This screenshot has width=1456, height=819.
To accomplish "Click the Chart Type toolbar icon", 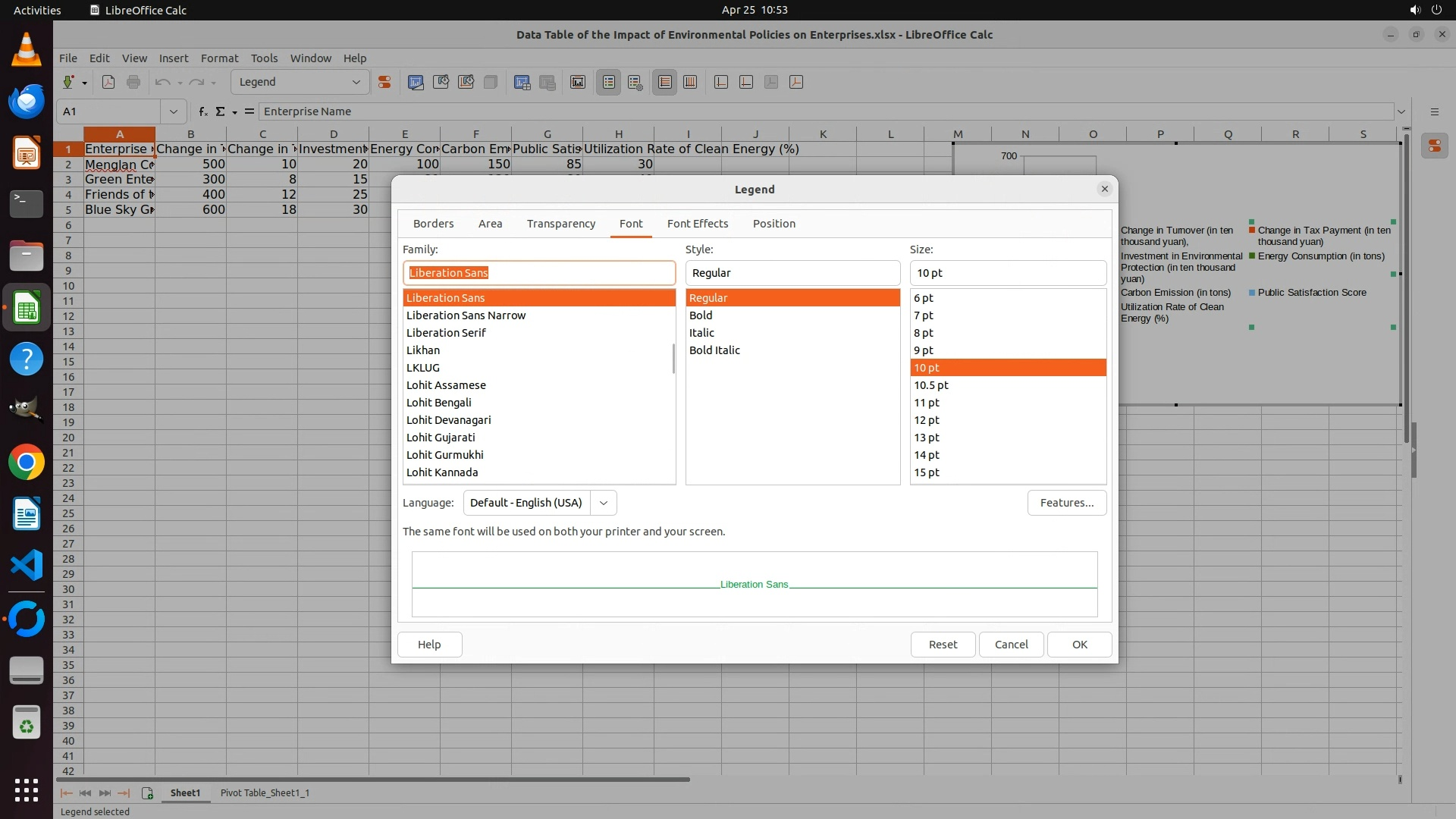I will [x=416, y=82].
